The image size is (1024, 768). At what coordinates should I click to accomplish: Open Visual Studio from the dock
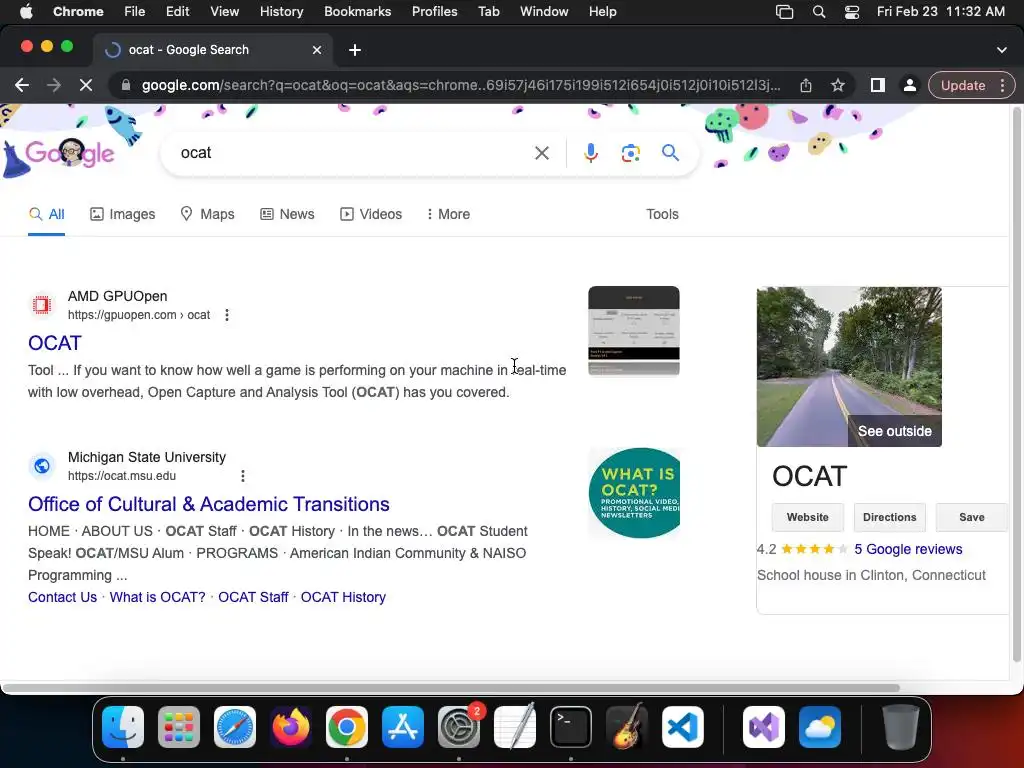click(763, 727)
